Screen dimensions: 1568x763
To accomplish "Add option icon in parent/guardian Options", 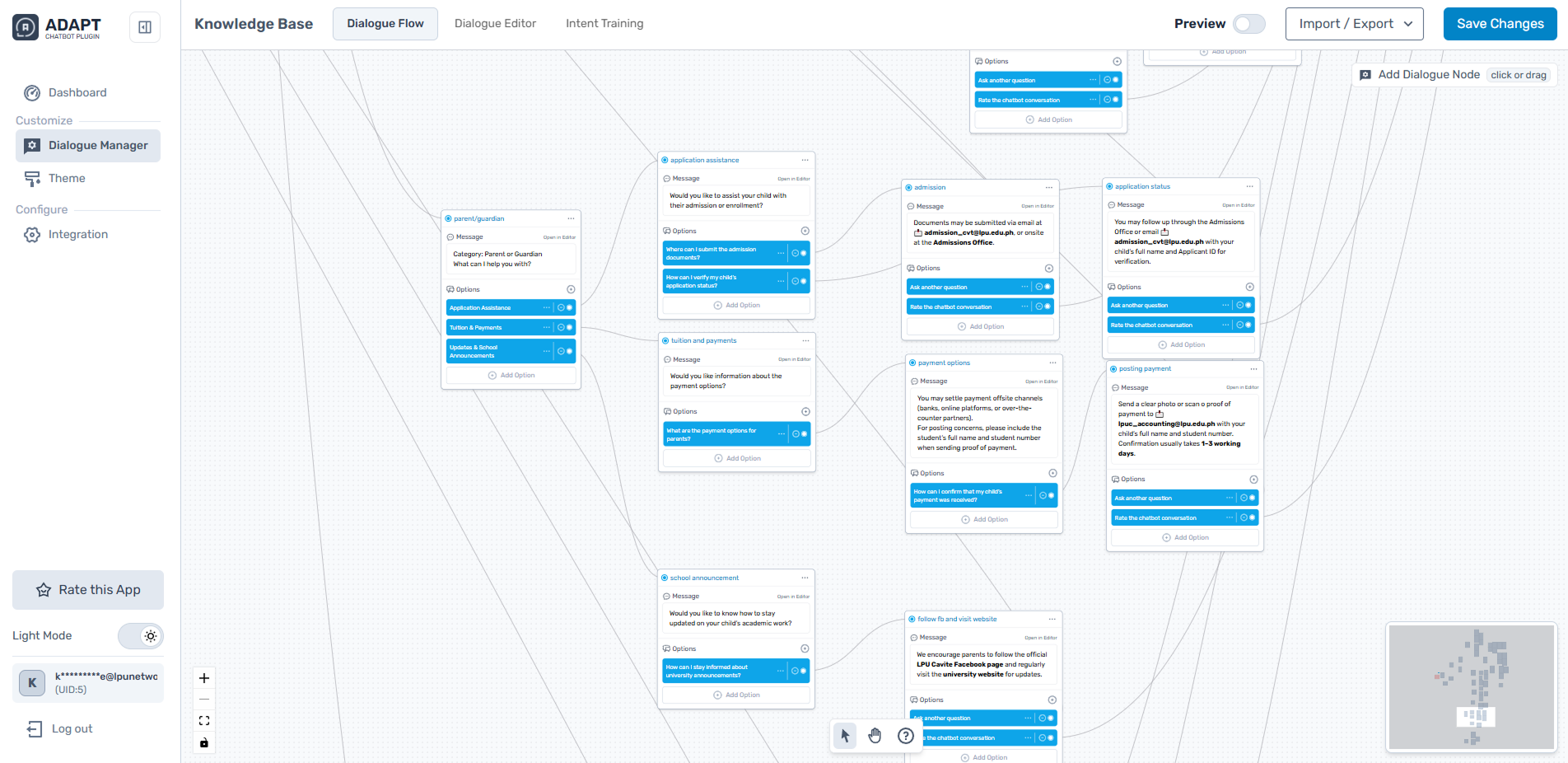I will [x=571, y=289].
